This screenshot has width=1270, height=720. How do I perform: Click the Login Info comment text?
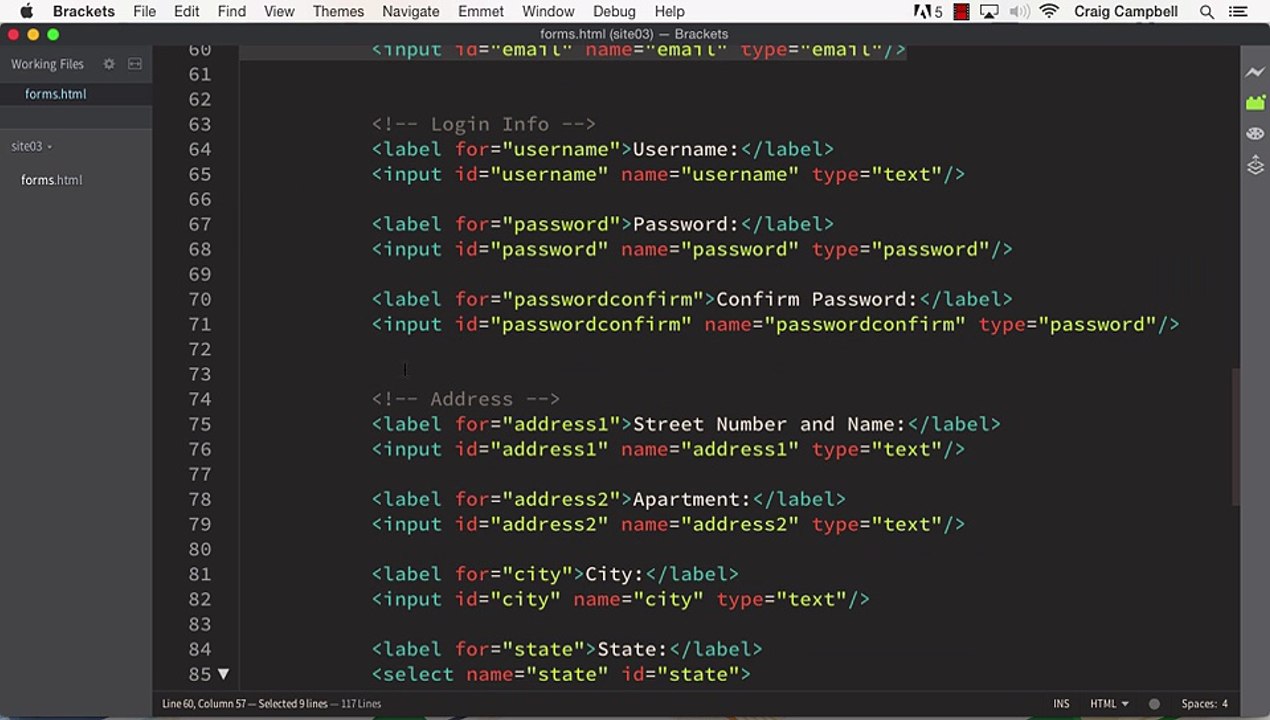tap(484, 124)
